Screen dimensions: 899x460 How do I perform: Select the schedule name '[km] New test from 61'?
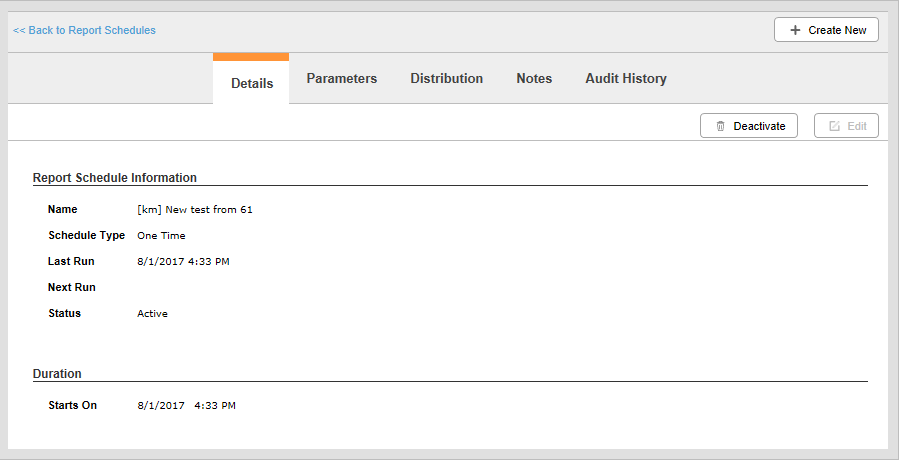[x=195, y=210]
